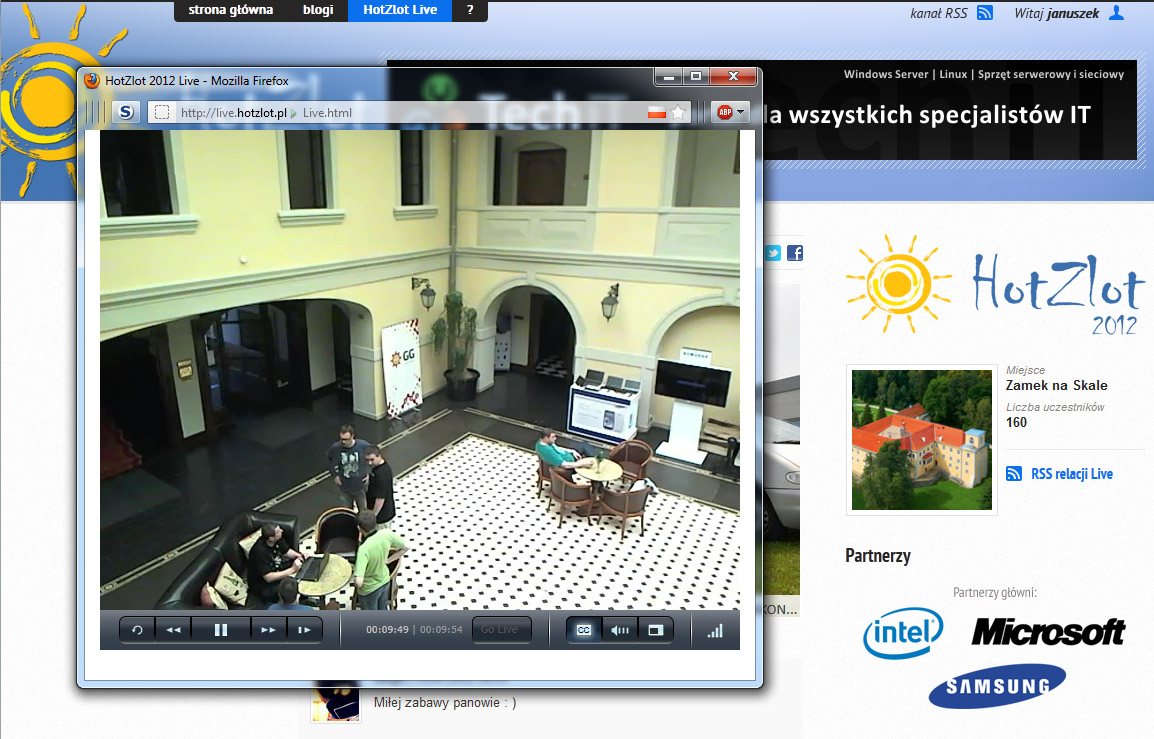Click the user profile icon in header
The width and height of the screenshot is (1154, 739).
pos(1116,13)
